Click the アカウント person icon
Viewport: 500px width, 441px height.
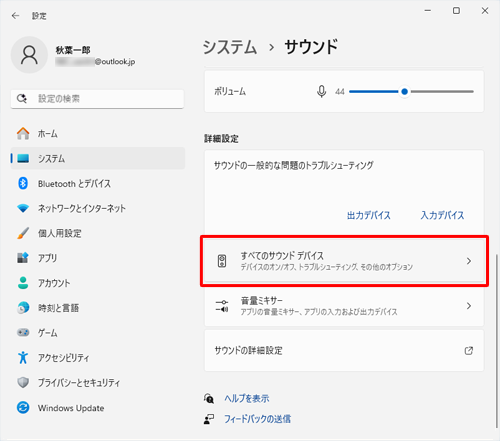pyautogui.click(x=23, y=283)
